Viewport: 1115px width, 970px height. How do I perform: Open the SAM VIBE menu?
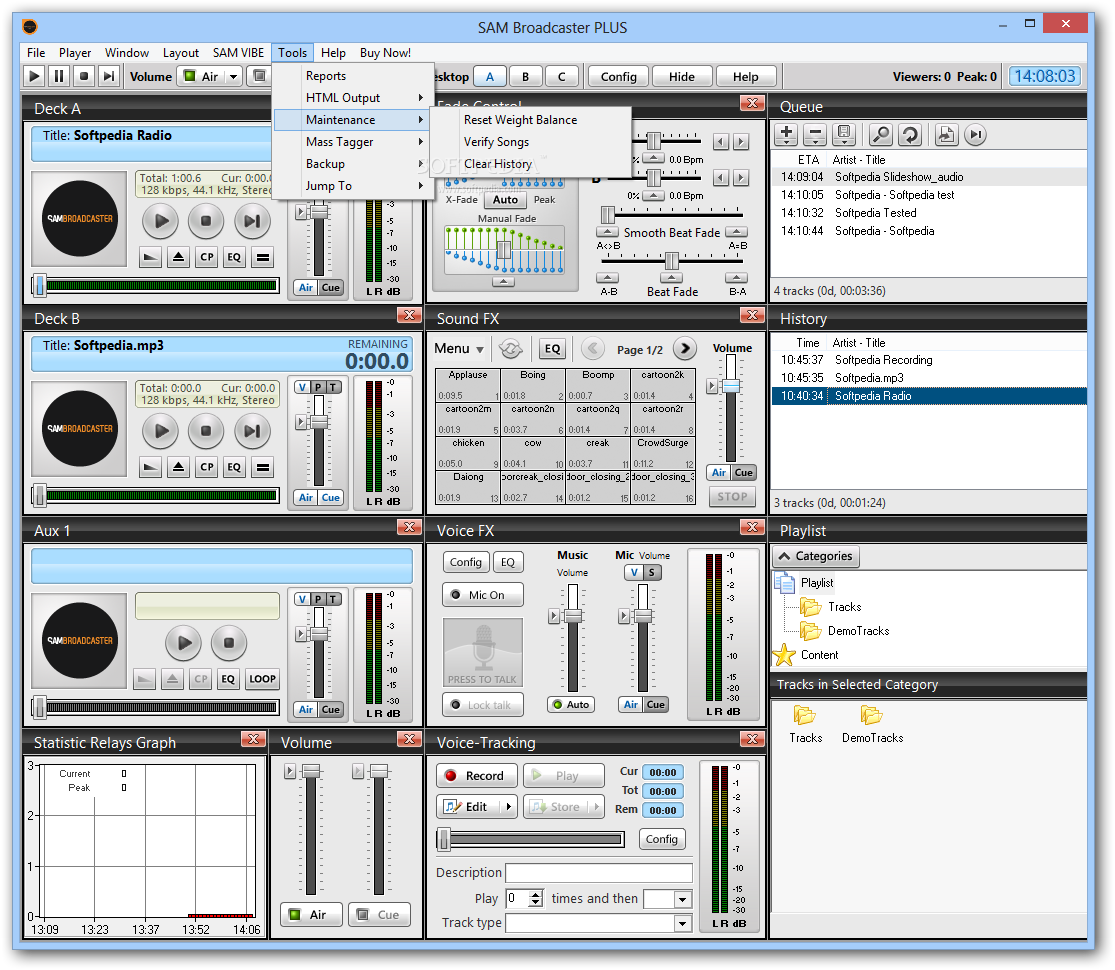pyautogui.click(x=238, y=53)
